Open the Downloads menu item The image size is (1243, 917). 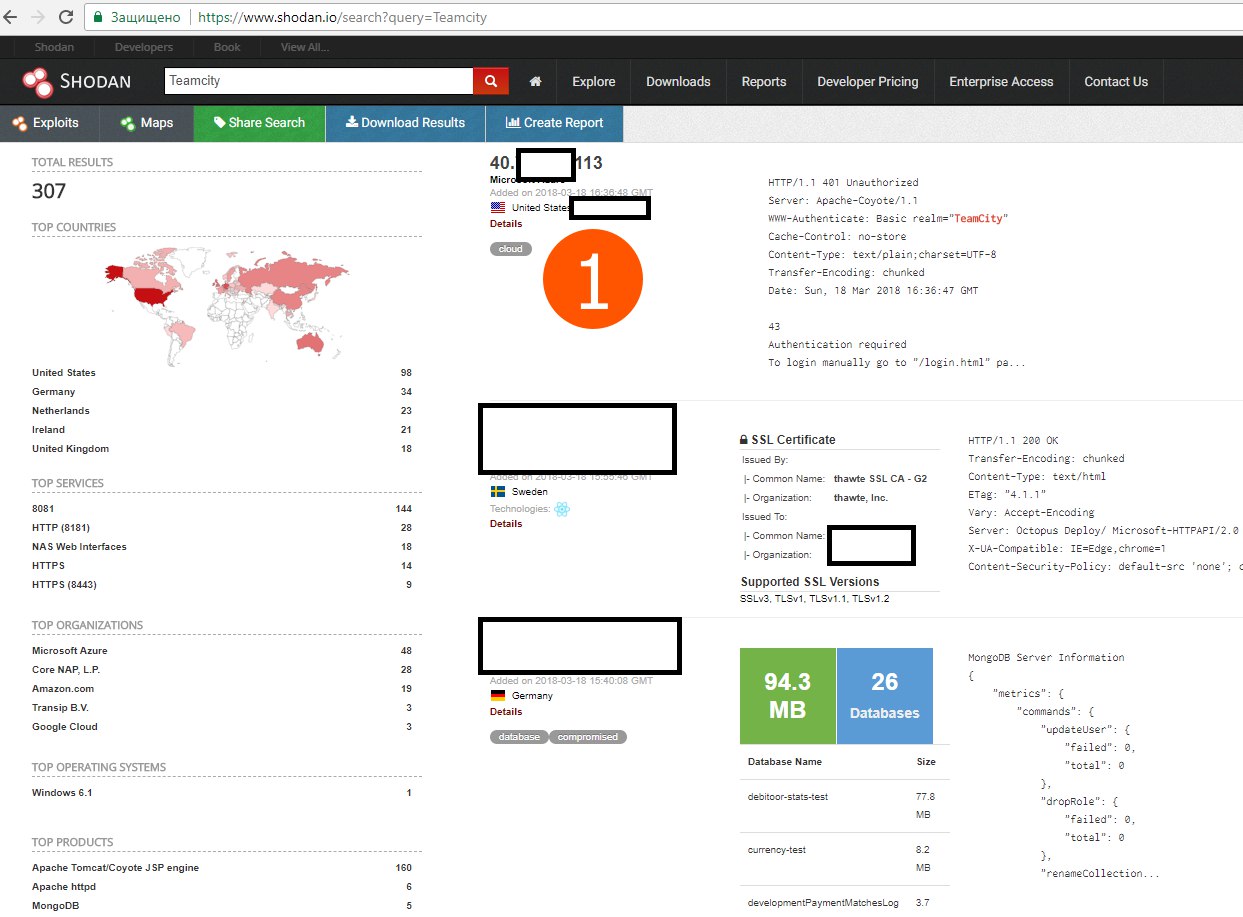(x=678, y=82)
